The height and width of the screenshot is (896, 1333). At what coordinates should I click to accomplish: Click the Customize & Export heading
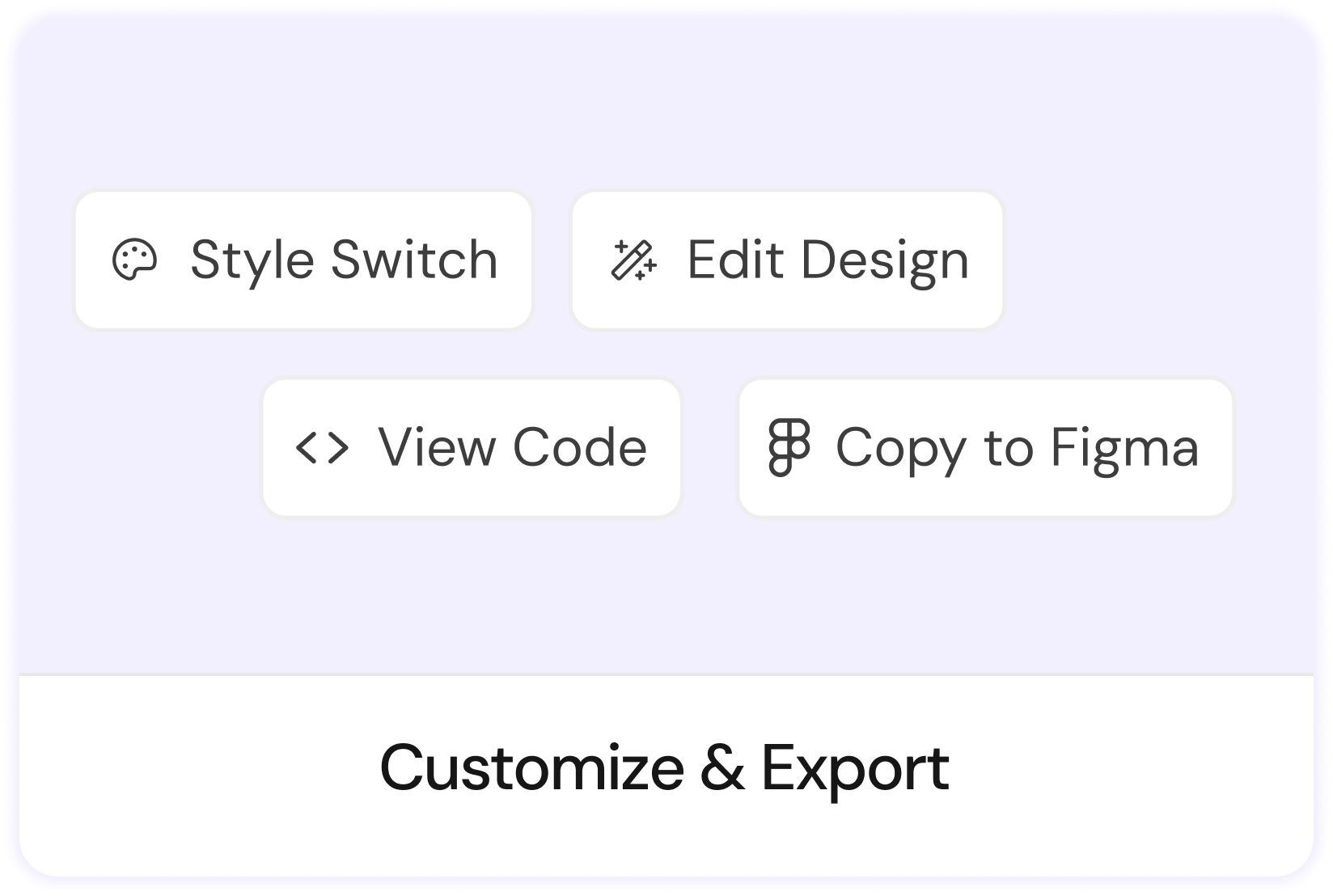664,768
